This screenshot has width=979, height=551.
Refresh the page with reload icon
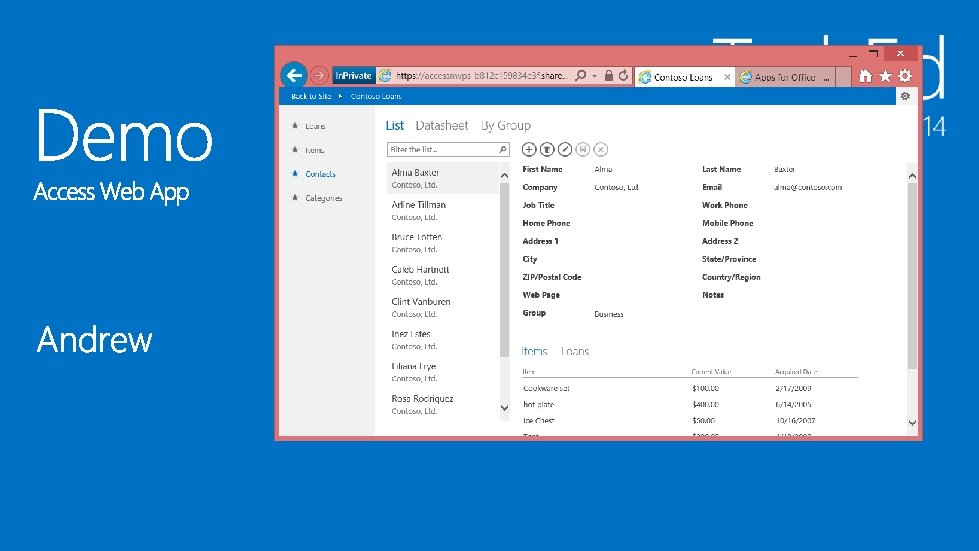(x=623, y=76)
